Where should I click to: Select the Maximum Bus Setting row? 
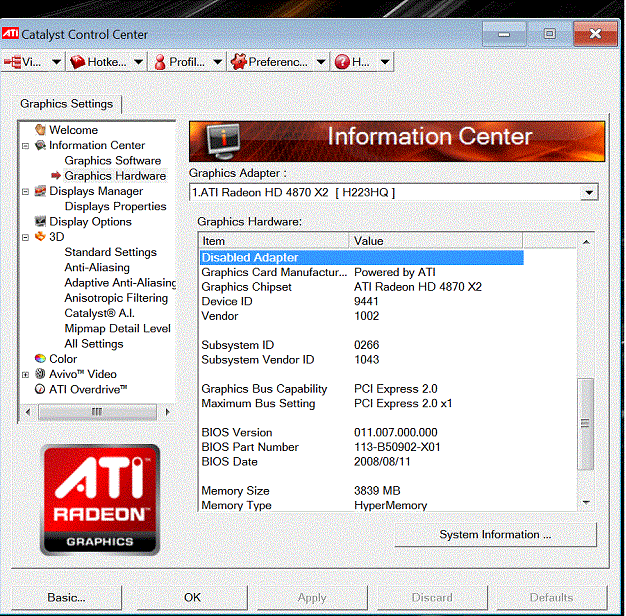tap(362, 403)
